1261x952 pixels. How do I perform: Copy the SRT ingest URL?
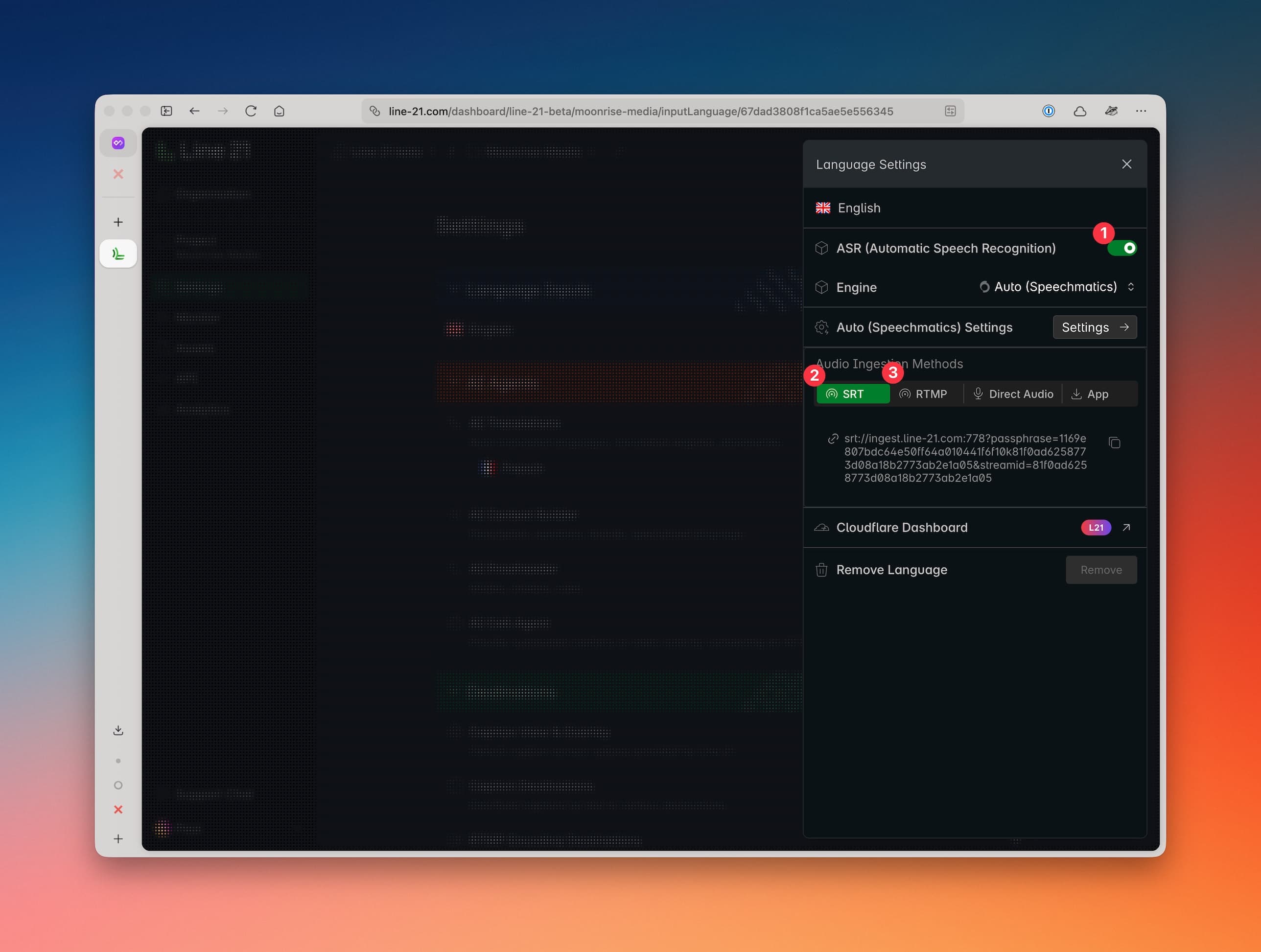[x=1115, y=443]
